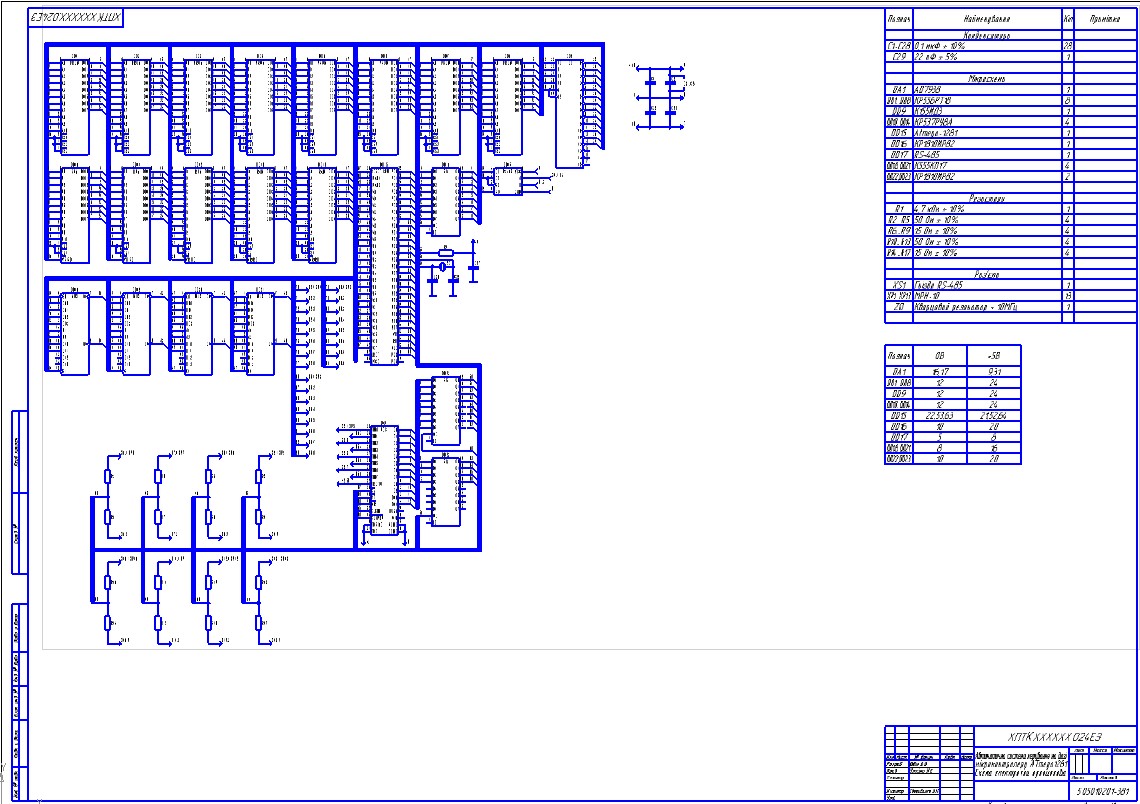This screenshot has width=1140, height=804.
Task: Select the '4,7 кОм ± 10%' resistor value
Action: click(x=939, y=209)
